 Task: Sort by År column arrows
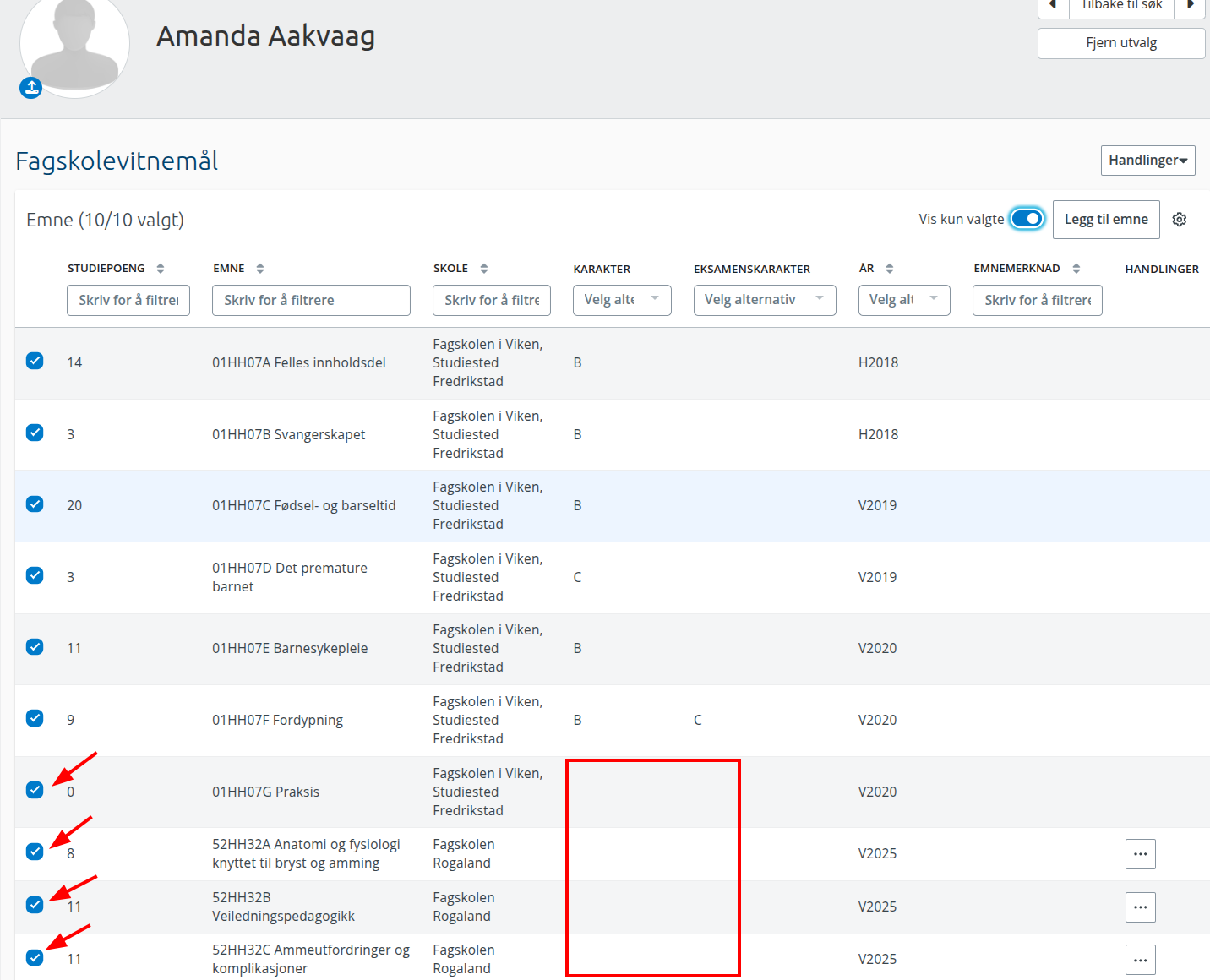[890, 269]
